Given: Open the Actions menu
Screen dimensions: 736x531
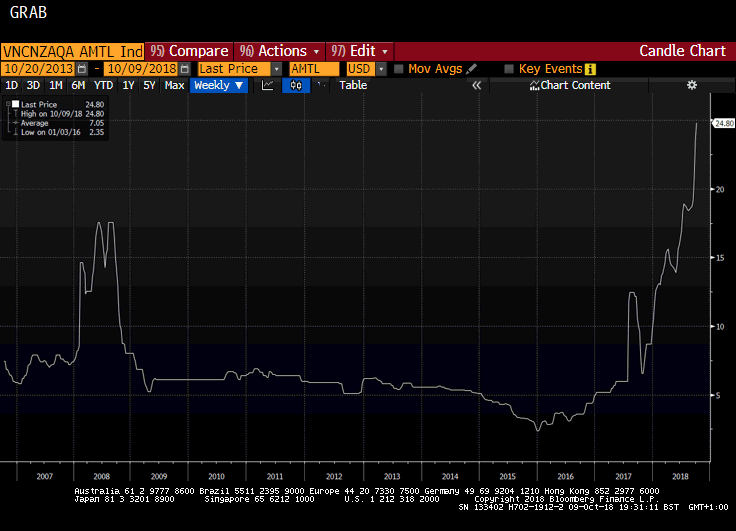Looking at the screenshot, I should click(279, 51).
